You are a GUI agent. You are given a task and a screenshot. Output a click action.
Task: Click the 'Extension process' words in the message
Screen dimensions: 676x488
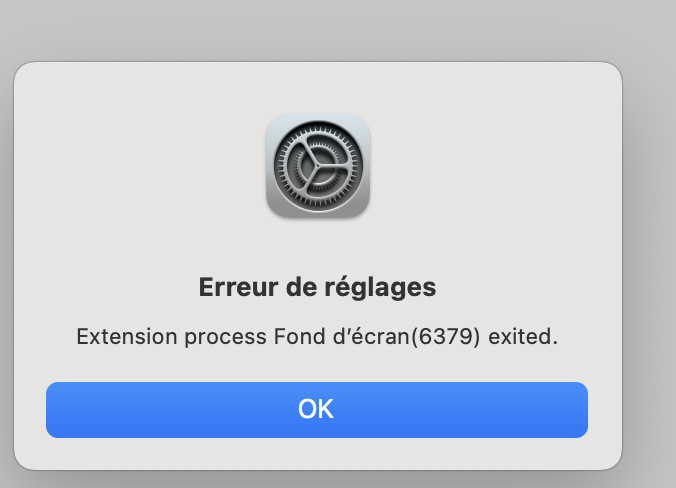click(171, 337)
